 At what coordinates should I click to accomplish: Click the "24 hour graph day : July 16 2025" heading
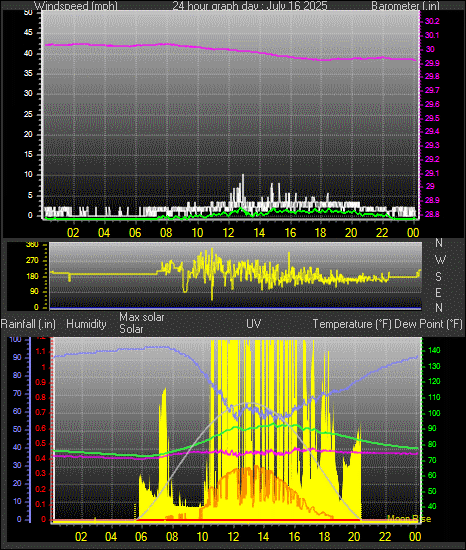pyautogui.click(x=250, y=6)
